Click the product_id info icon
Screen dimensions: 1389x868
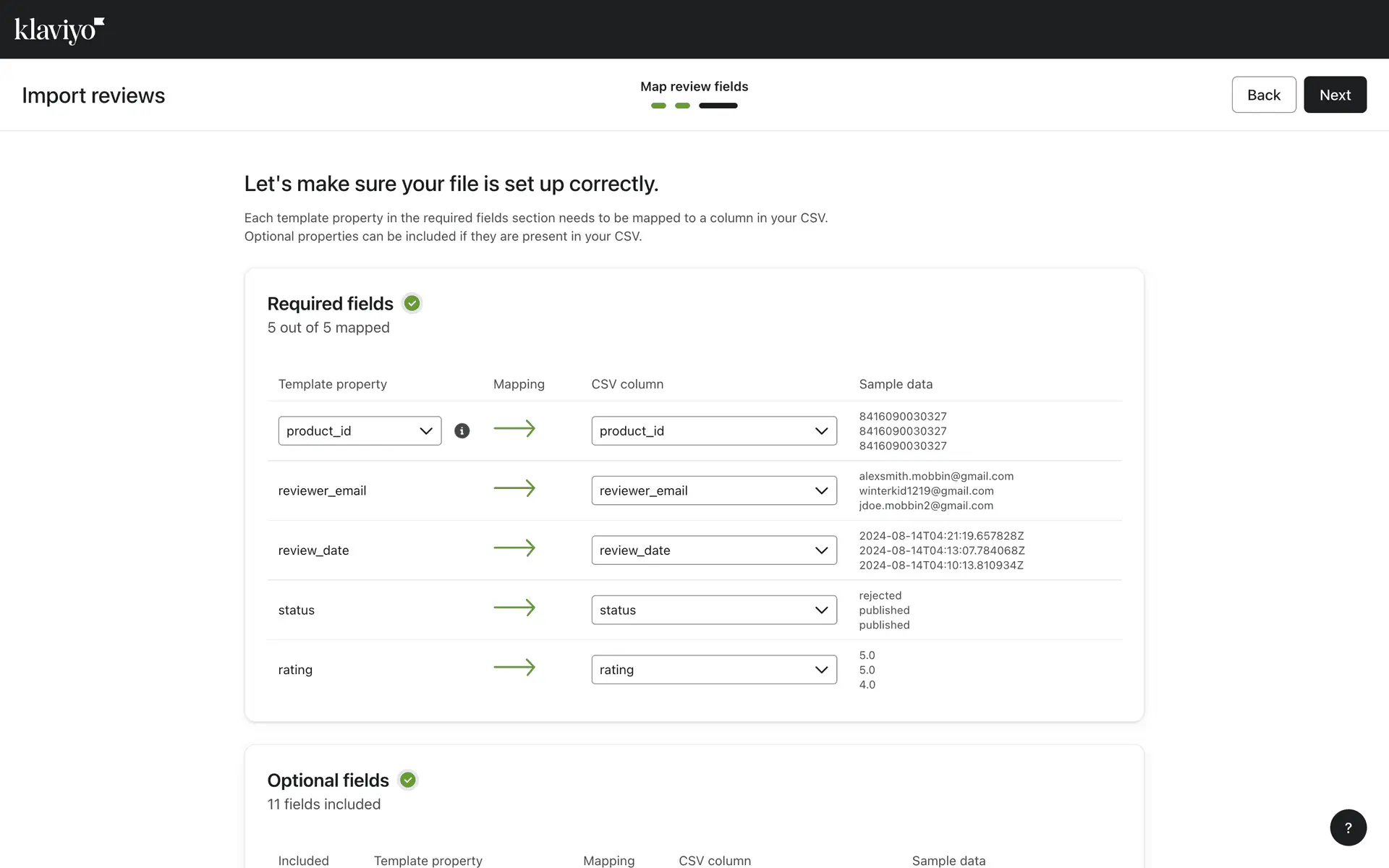[x=462, y=431]
